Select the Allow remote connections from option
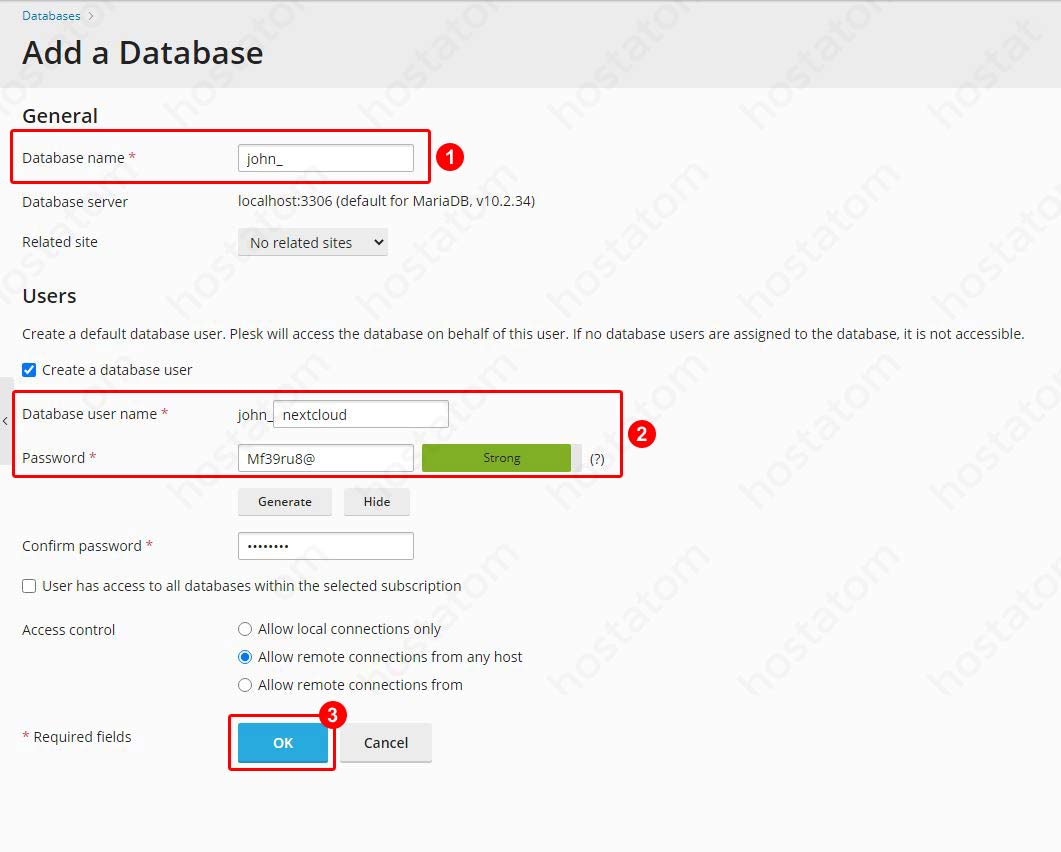Viewport: 1061px width, 852px height. tap(245, 685)
